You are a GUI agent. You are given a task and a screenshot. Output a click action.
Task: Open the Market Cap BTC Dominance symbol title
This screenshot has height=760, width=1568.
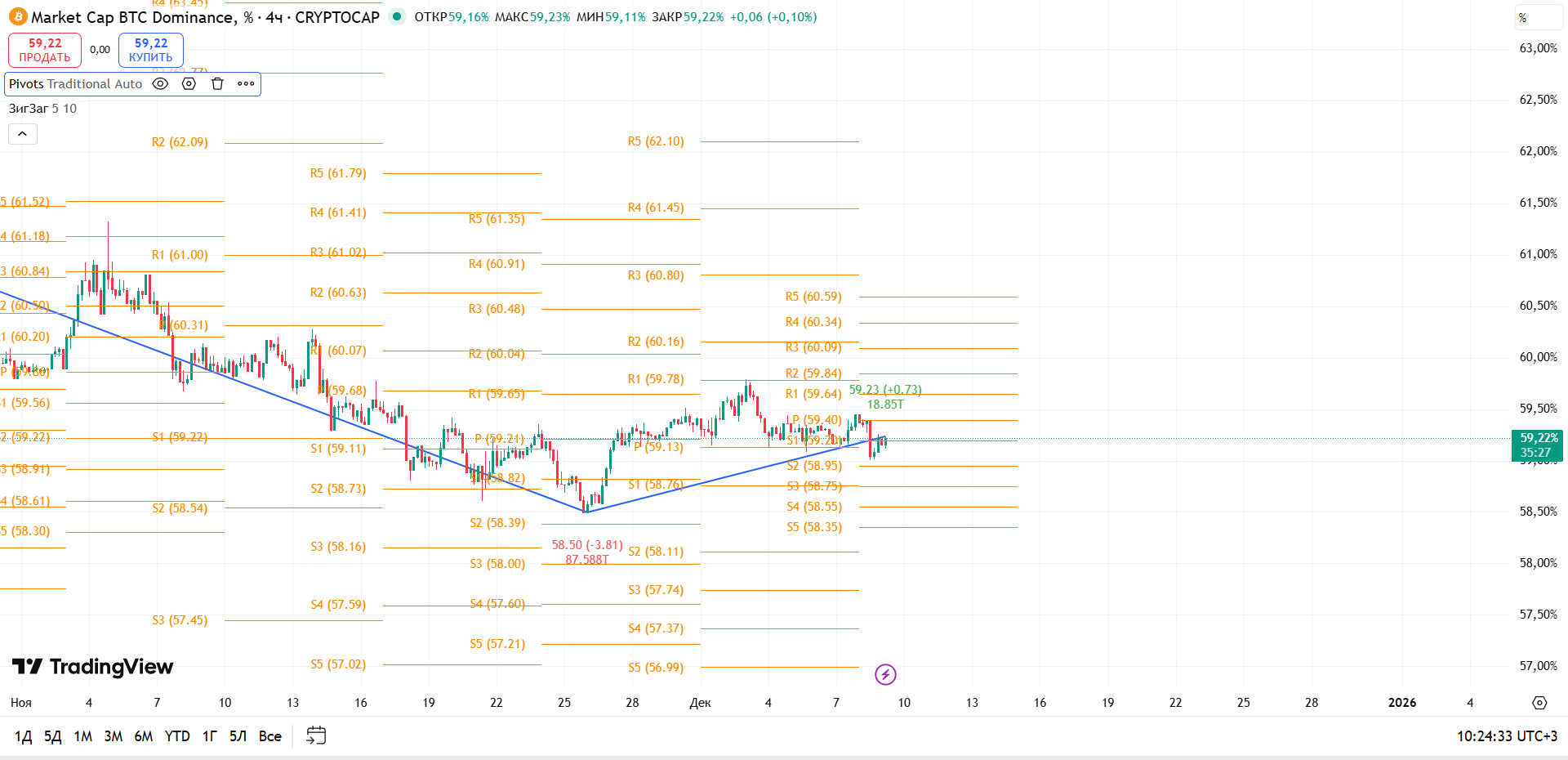click(205, 17)
